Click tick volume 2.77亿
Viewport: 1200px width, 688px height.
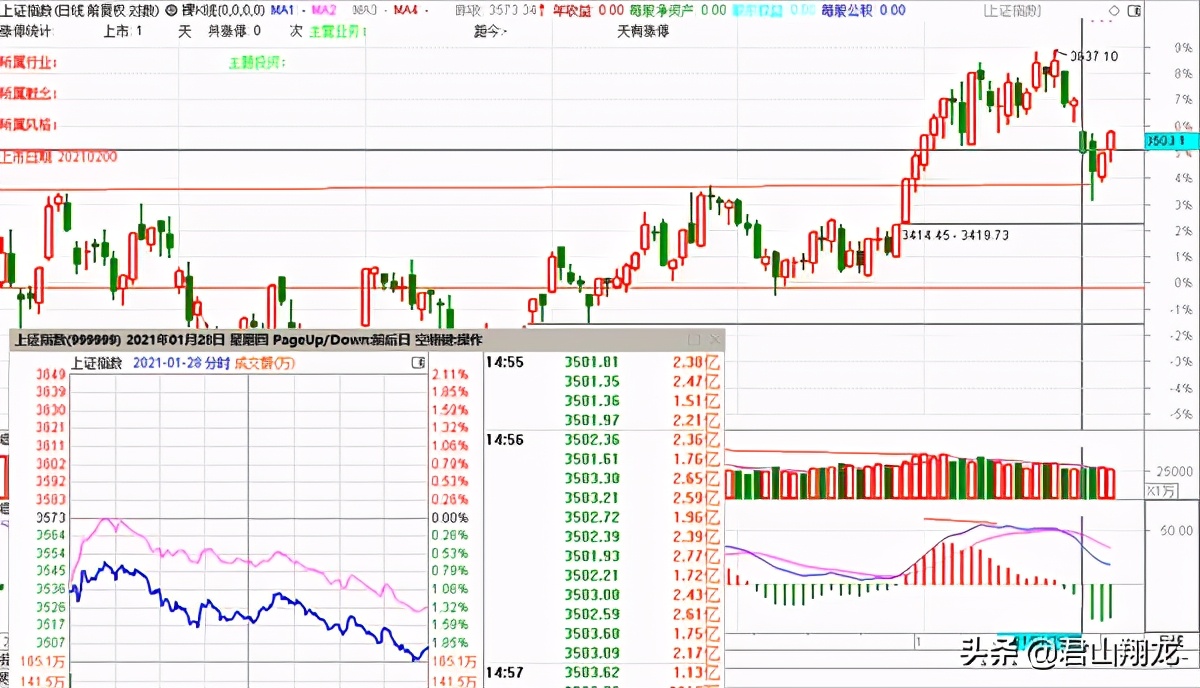point(697,556)
